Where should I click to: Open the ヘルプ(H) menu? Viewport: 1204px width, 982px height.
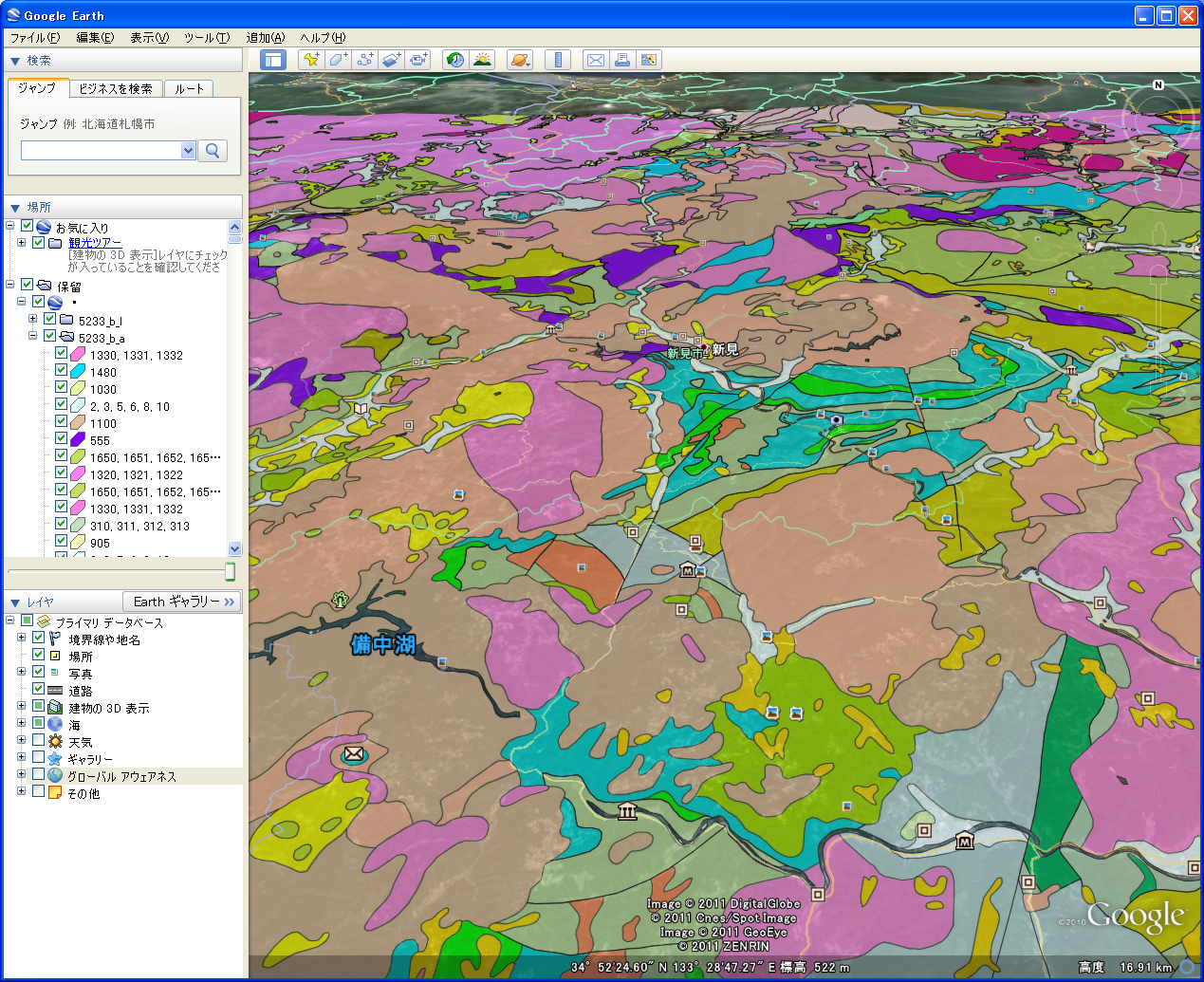[x=323, y=38]
